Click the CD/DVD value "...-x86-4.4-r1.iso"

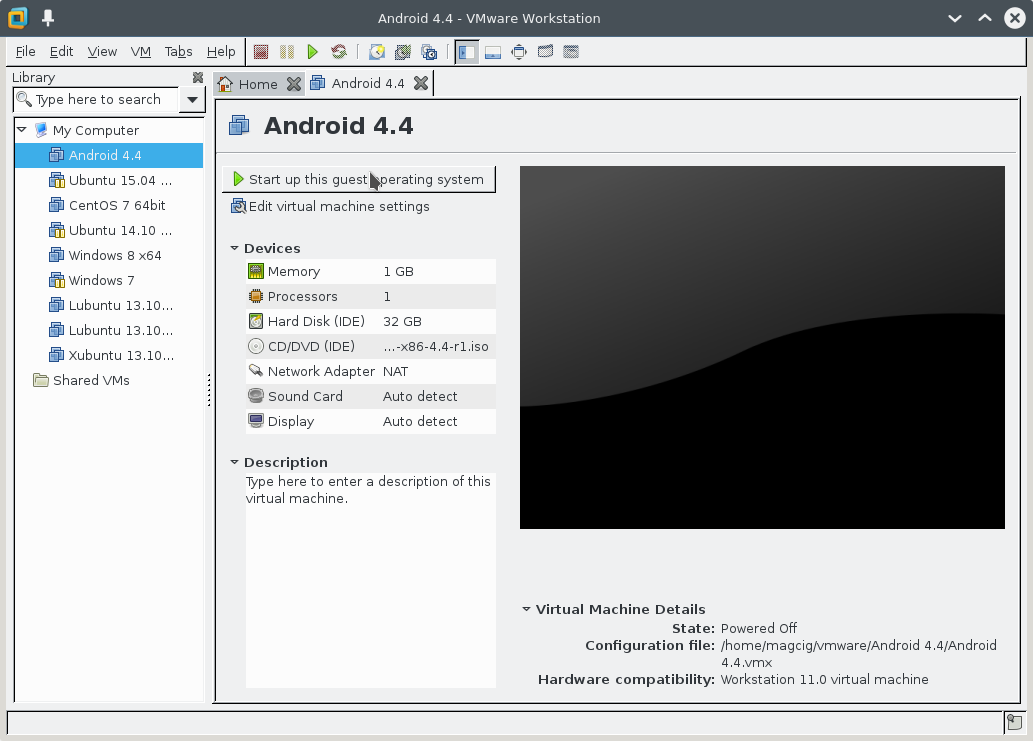(x=436, y=346)
